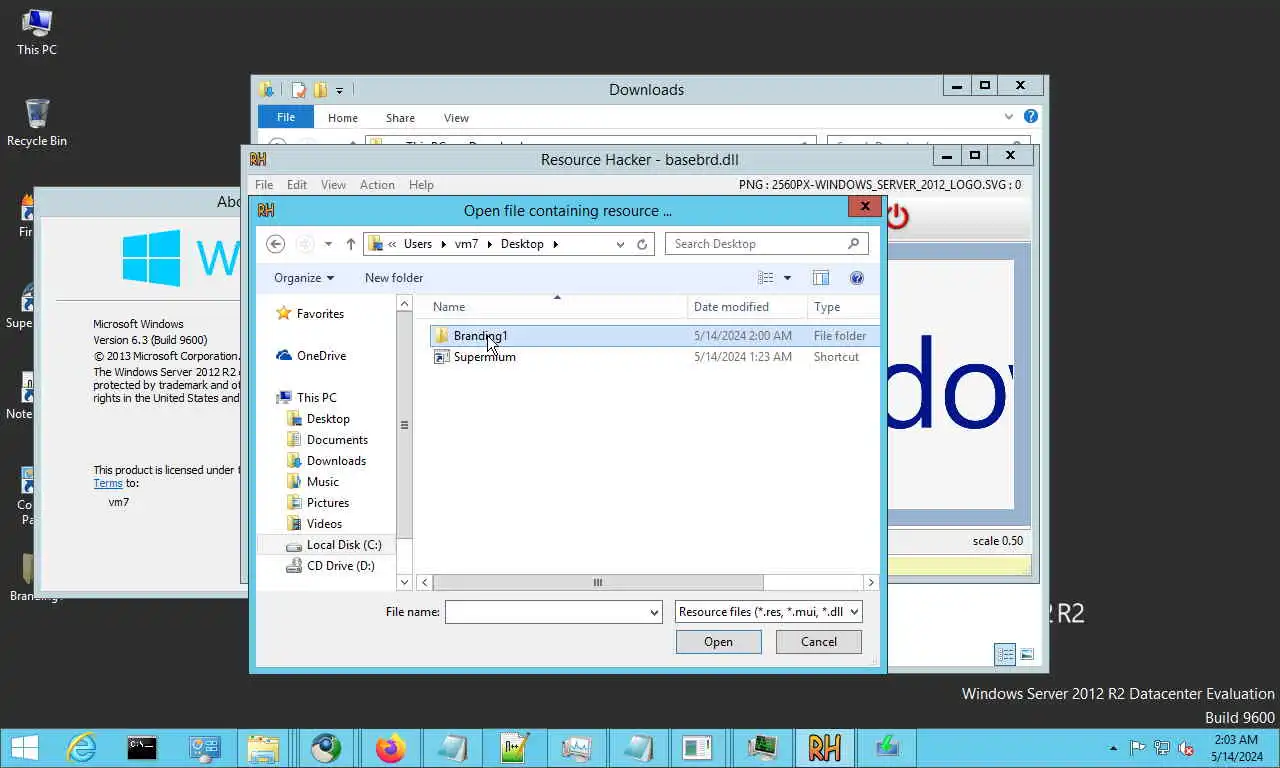Click navigation pane vertical scrollbar thumb
The height and width of the screenshot is (768, 1280).
404,425
